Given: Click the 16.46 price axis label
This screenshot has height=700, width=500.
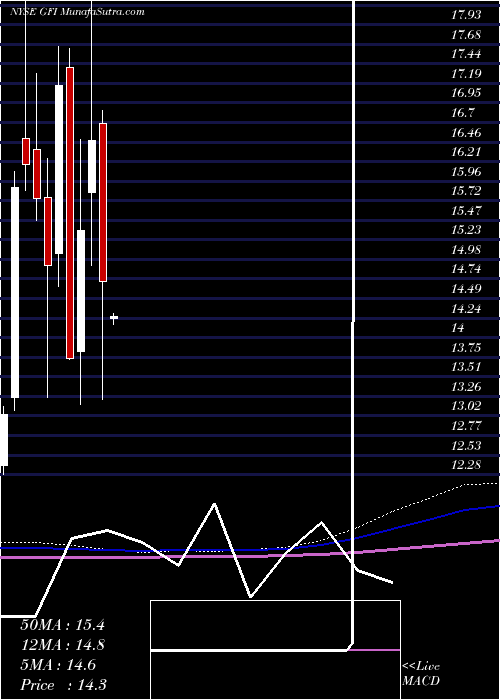Looking at the screenshot, I should pos(467,132).
